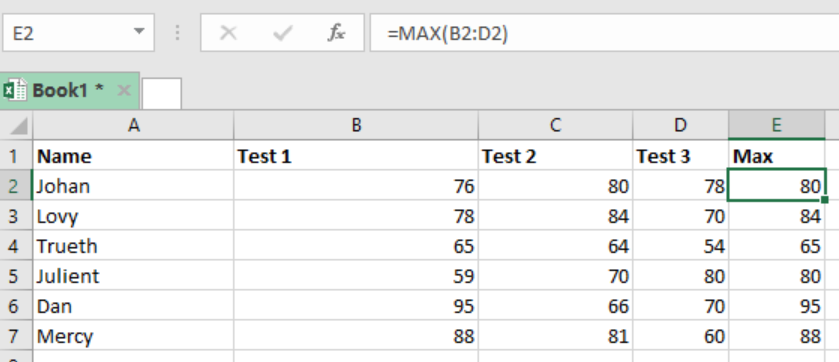Screen dimensions: 839x362
Task: Select Mercy's Max value 88
Action: (x=776, y=336)
